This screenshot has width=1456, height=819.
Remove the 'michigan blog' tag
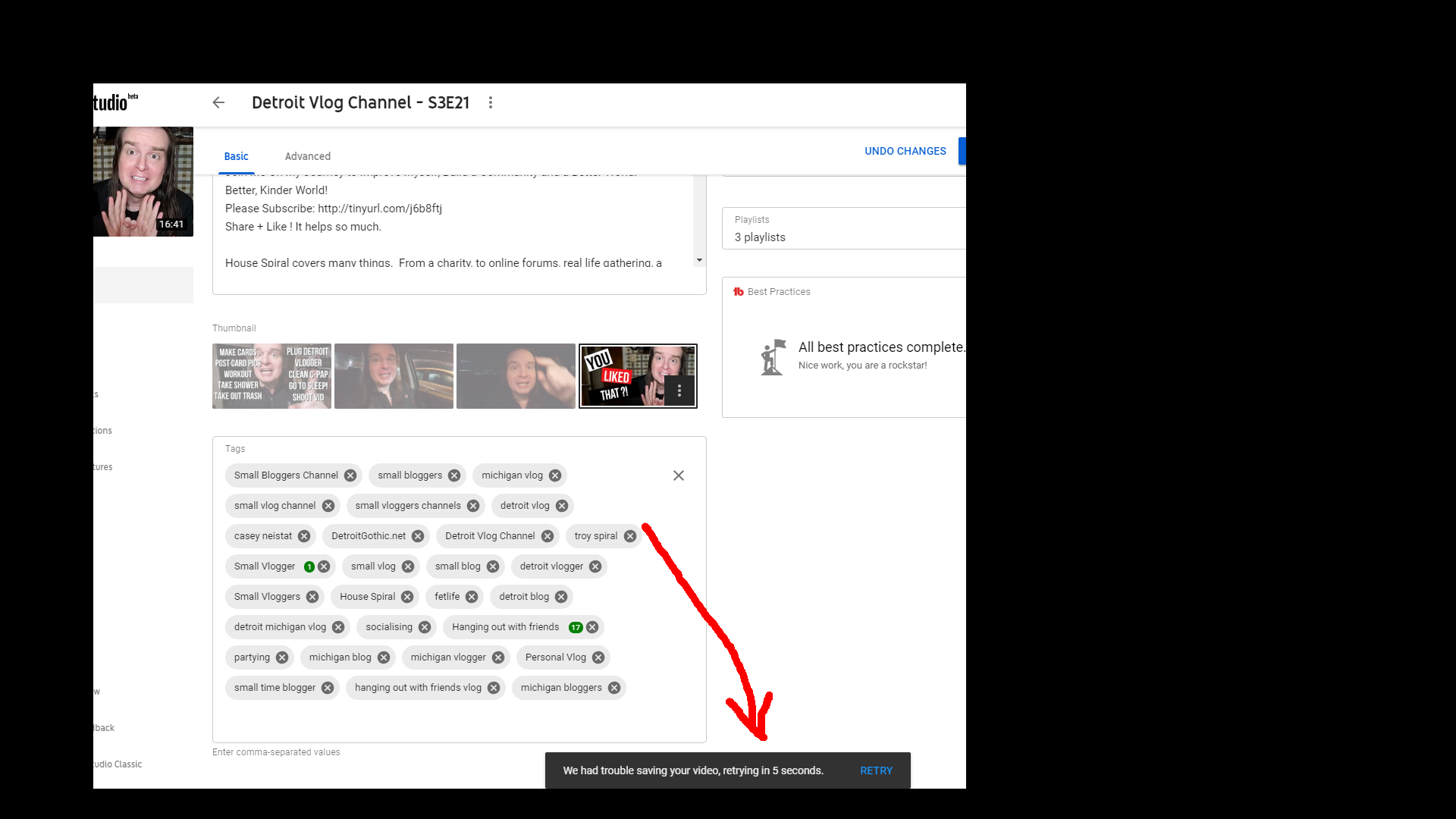pos(384,657)
